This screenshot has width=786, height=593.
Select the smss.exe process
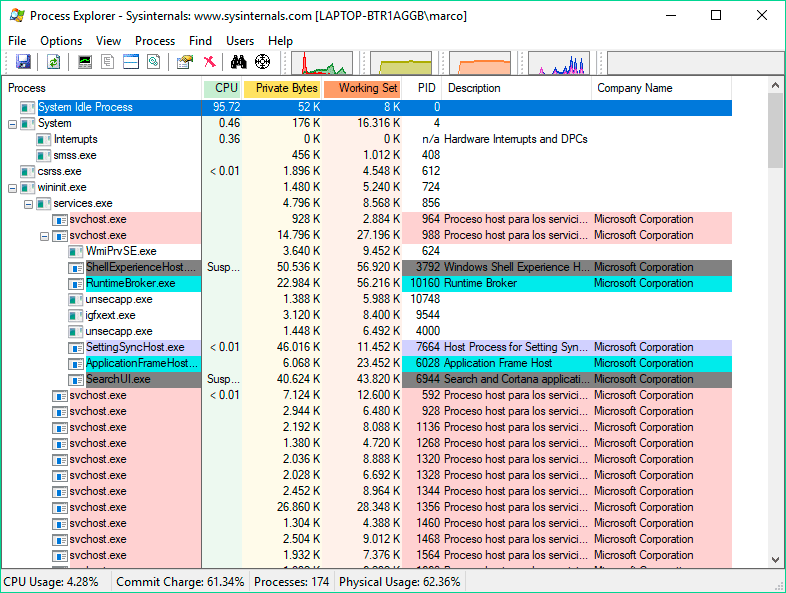coord(75,155)
